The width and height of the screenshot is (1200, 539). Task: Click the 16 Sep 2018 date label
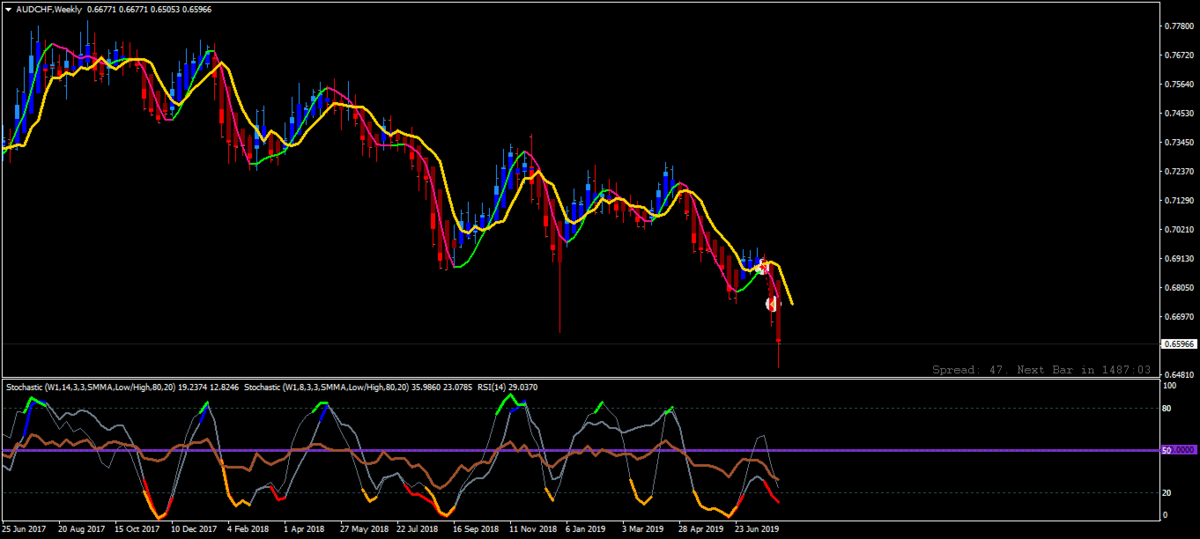pos(475,528)
